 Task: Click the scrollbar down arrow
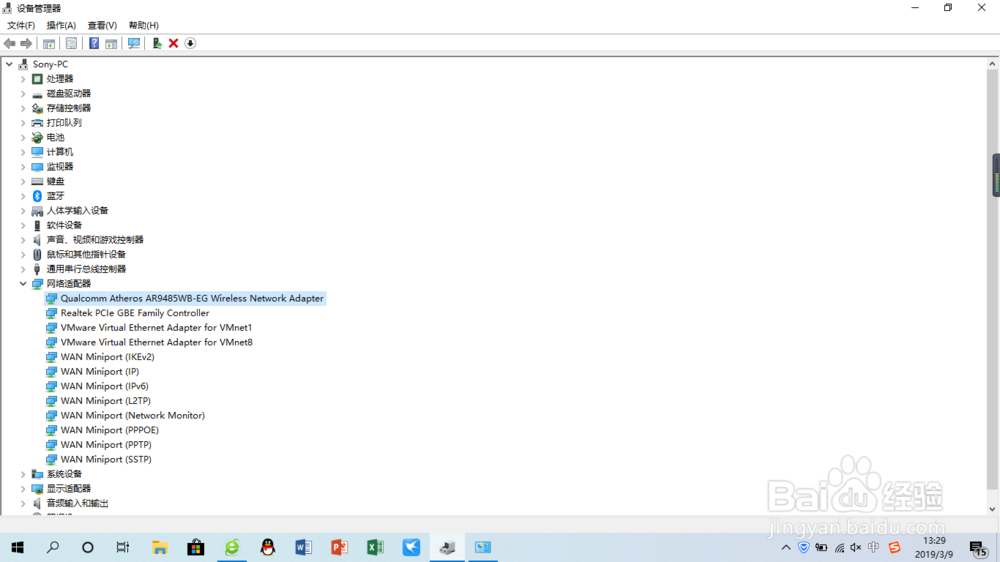tap(992, 509)
